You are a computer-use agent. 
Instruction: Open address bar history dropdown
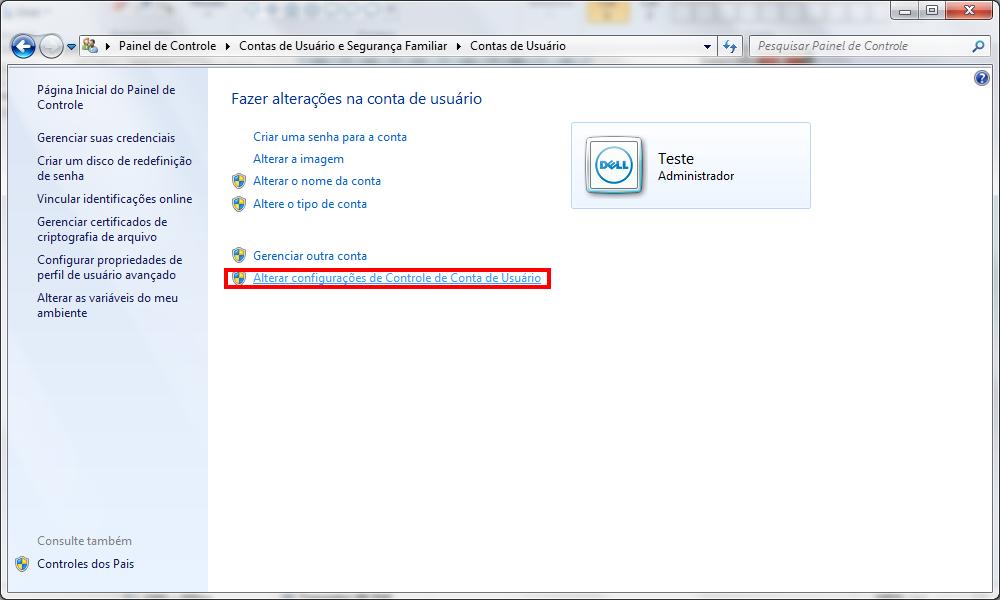click(x=707, y=47)
